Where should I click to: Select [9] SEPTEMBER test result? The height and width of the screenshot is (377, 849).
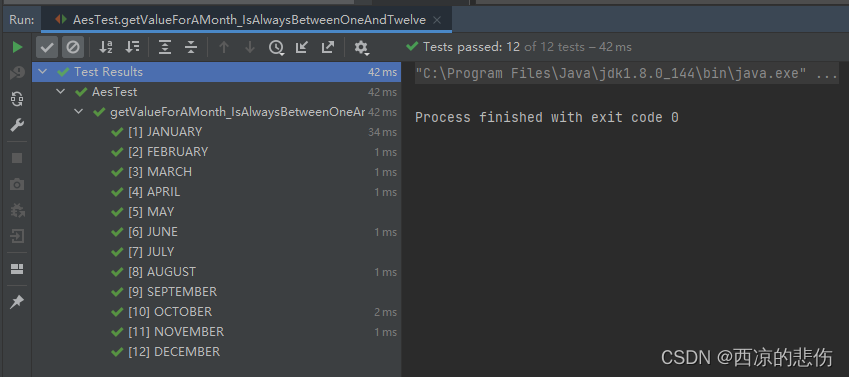(217, 292)
